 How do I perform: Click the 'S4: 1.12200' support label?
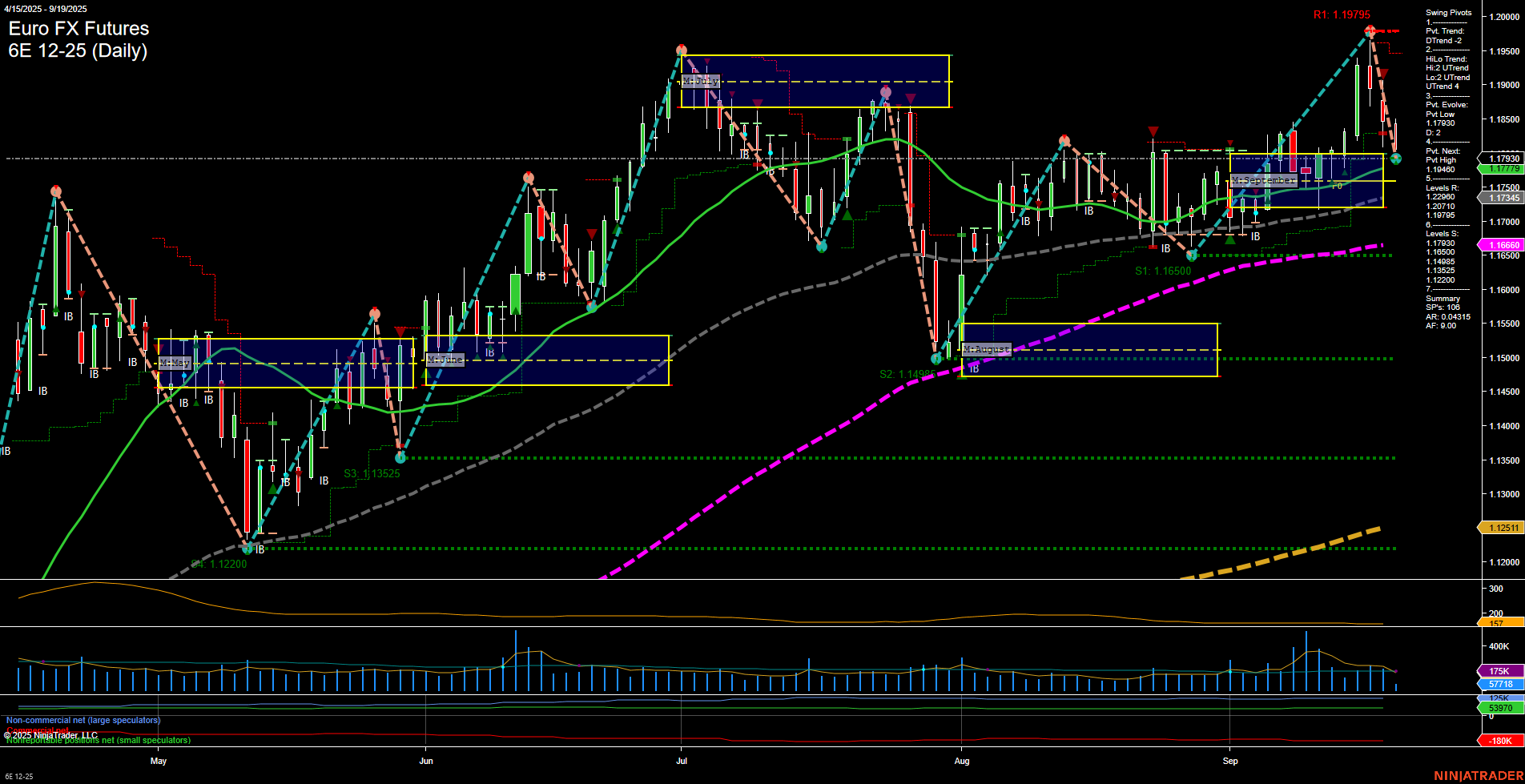(219, 565)
